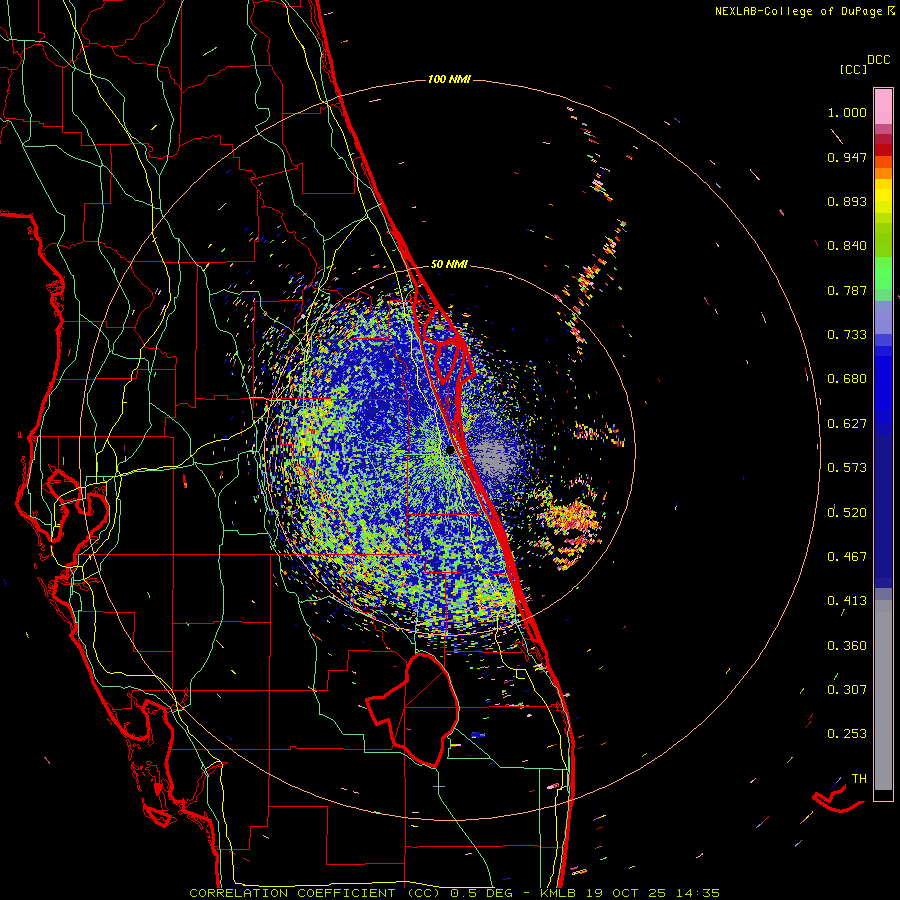Image resolution: width=900 pixels, height=900 pixels.
Task: Click the DCC label above the color scale
Action: coord(878,60)
